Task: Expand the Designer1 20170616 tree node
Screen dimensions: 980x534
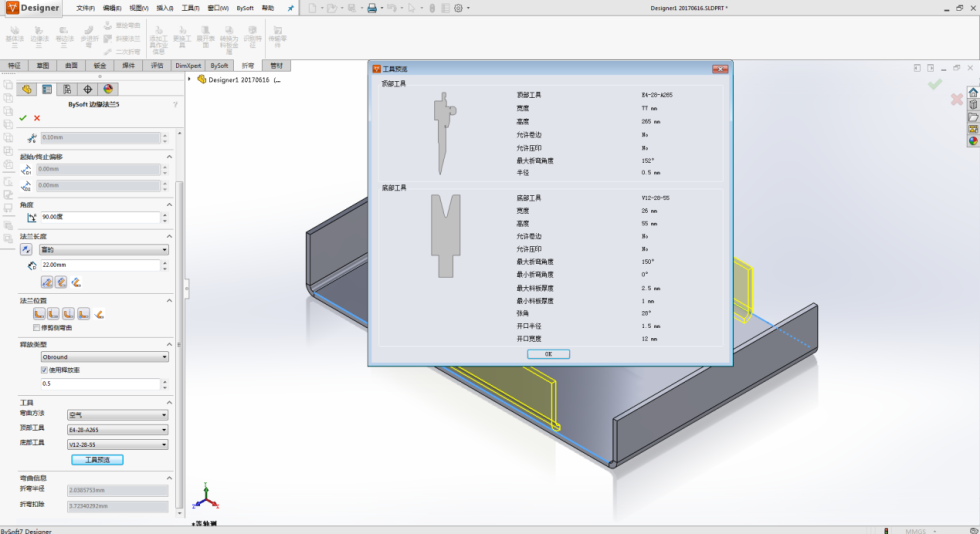Action: [189, 79]
